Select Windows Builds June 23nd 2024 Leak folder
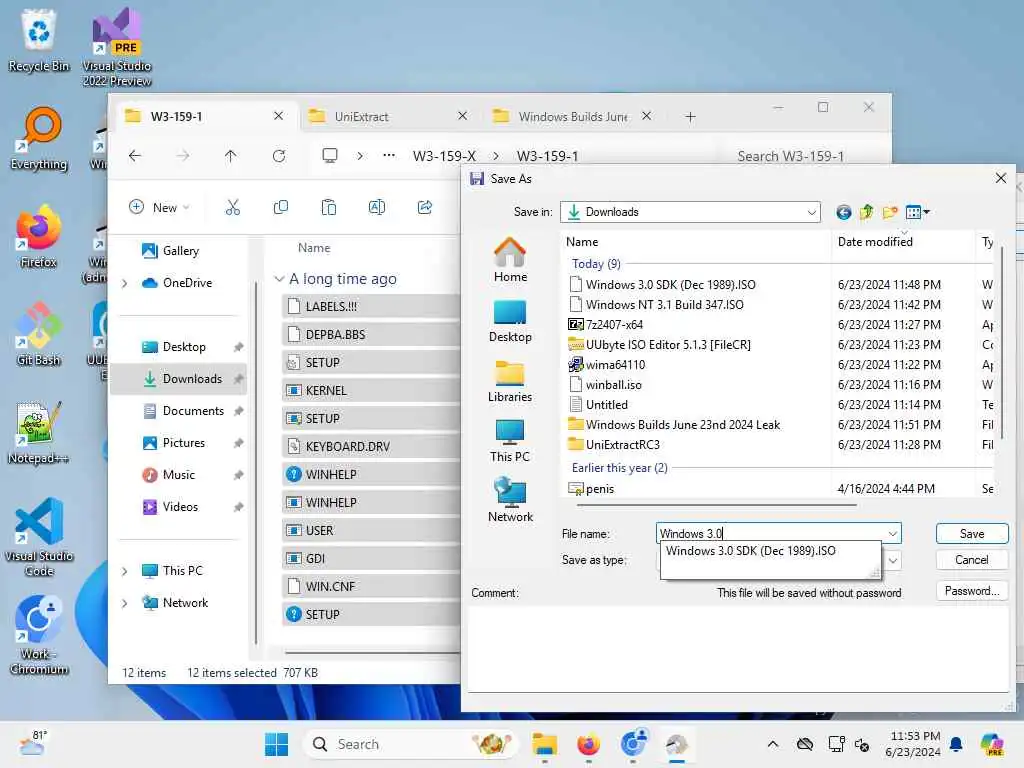The width and height of the screenshot is (1024, 768). pos(682,425)
